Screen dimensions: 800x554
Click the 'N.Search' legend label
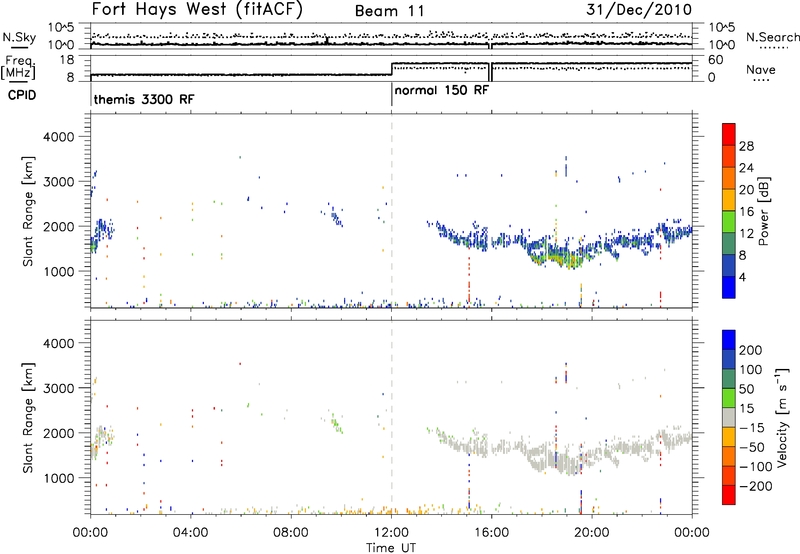click(x=772, y=37)
